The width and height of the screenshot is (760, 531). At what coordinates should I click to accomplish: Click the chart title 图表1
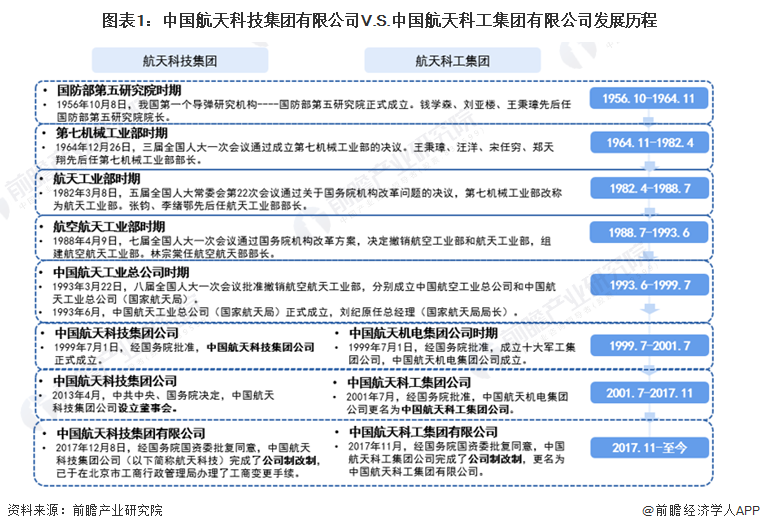pyautogui.click(x=380, y=20)
